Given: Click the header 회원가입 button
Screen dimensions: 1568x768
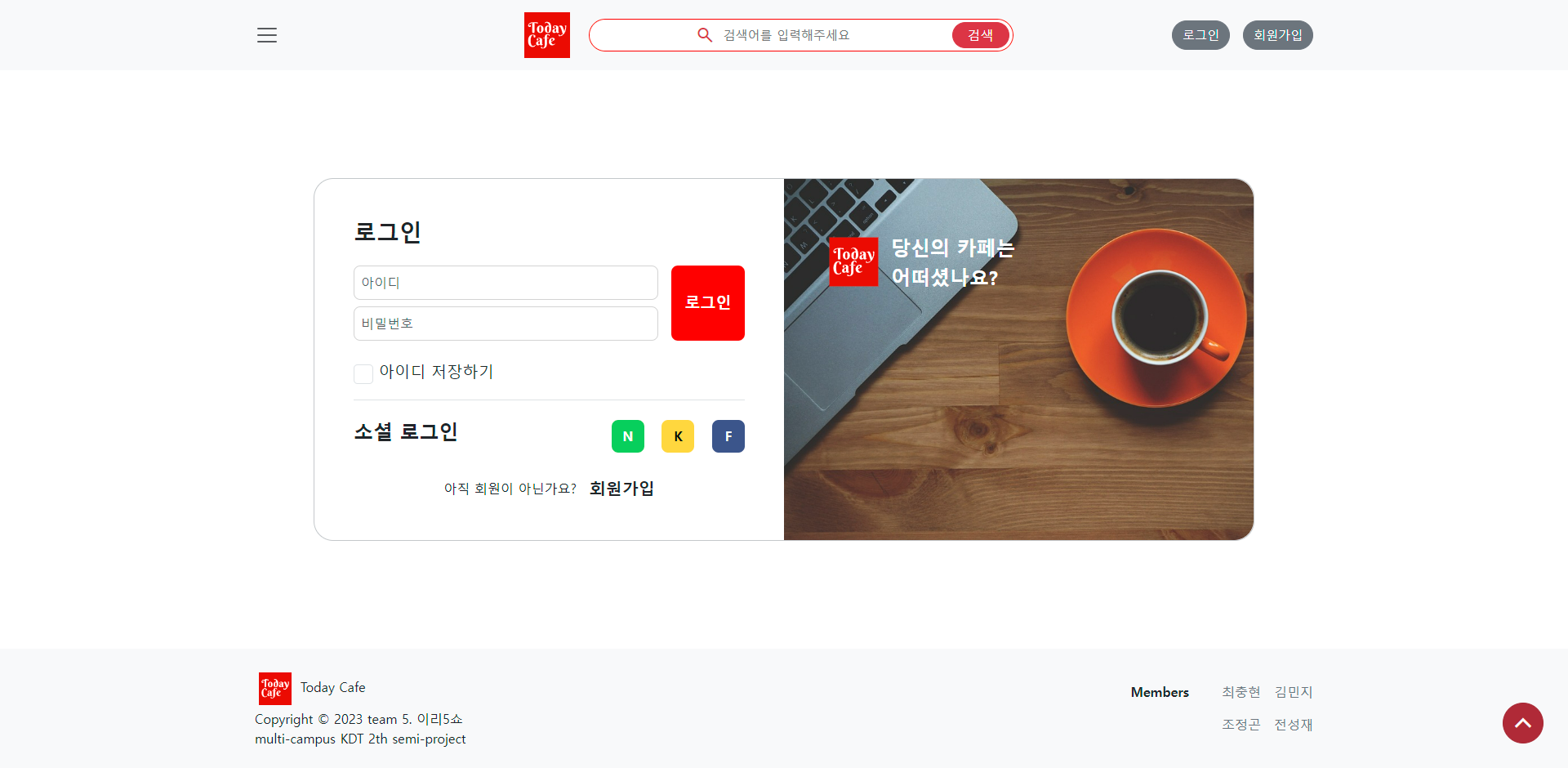Looking at the screenshot, I should tap(1278, 35).
